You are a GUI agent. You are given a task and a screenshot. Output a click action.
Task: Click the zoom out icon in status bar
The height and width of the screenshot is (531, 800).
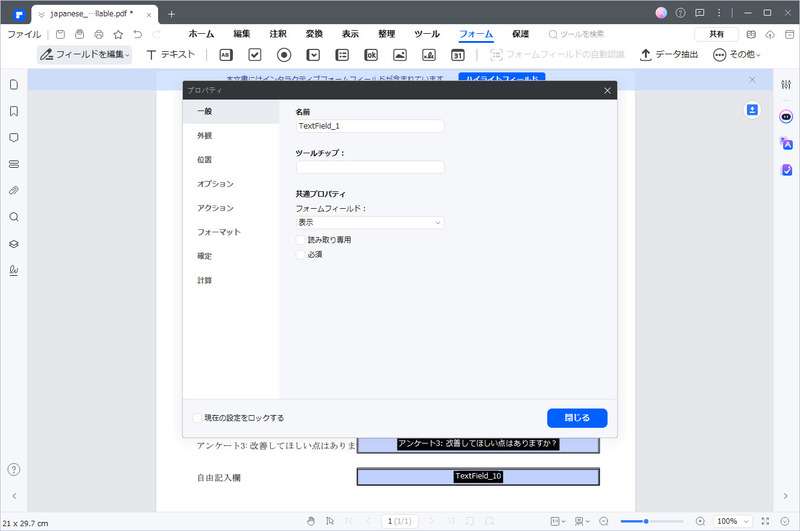604,521
